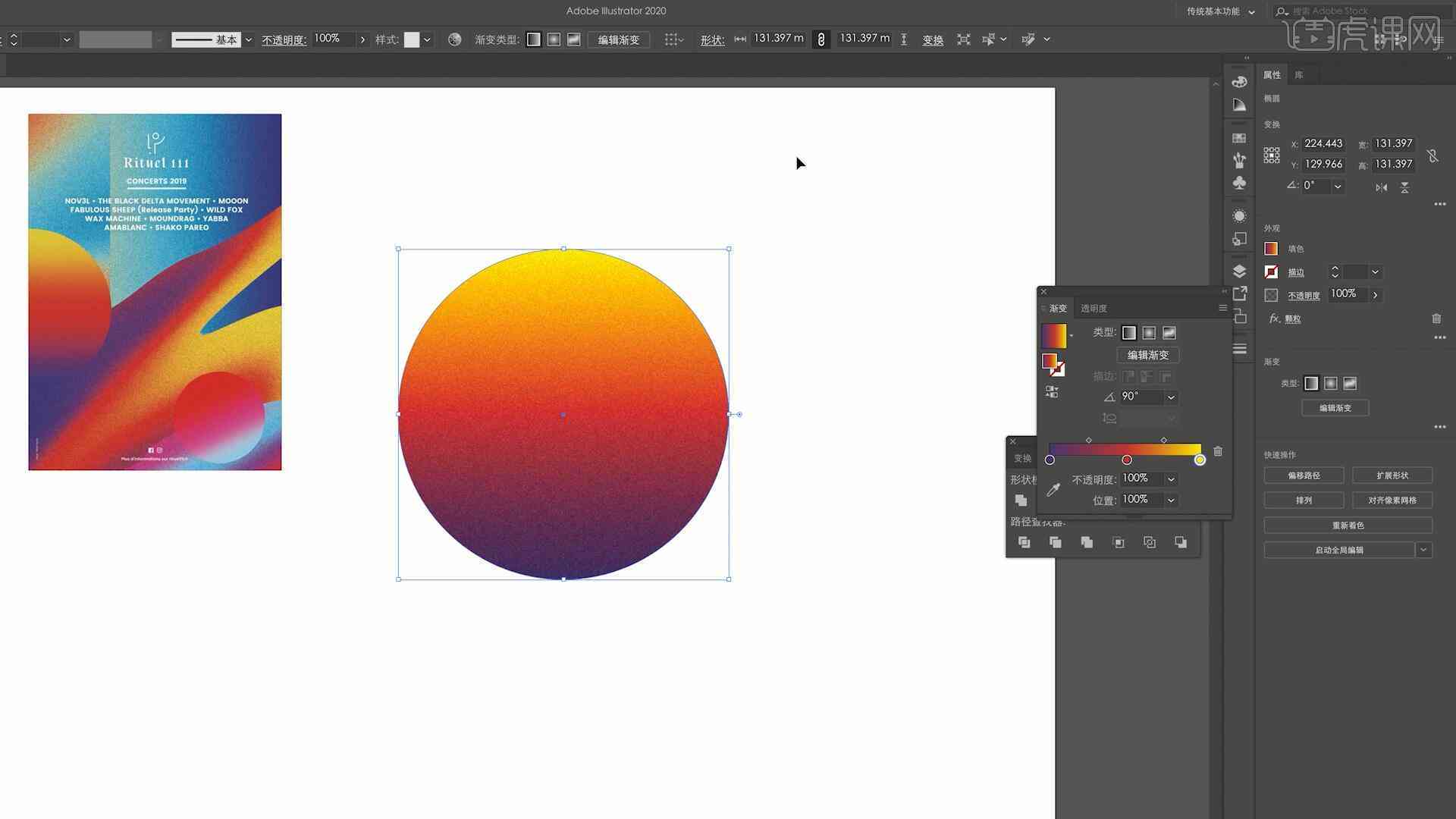Switch to the 变换 panel tab

1022,459
